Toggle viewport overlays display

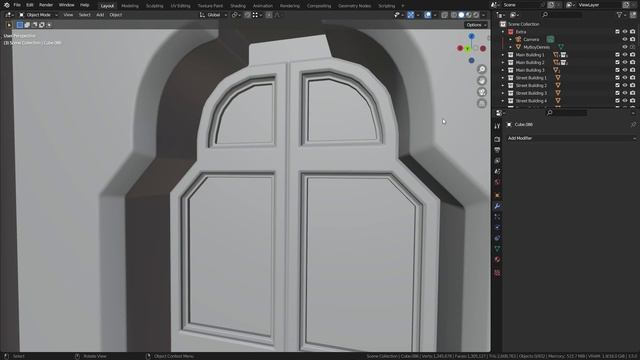427,15
